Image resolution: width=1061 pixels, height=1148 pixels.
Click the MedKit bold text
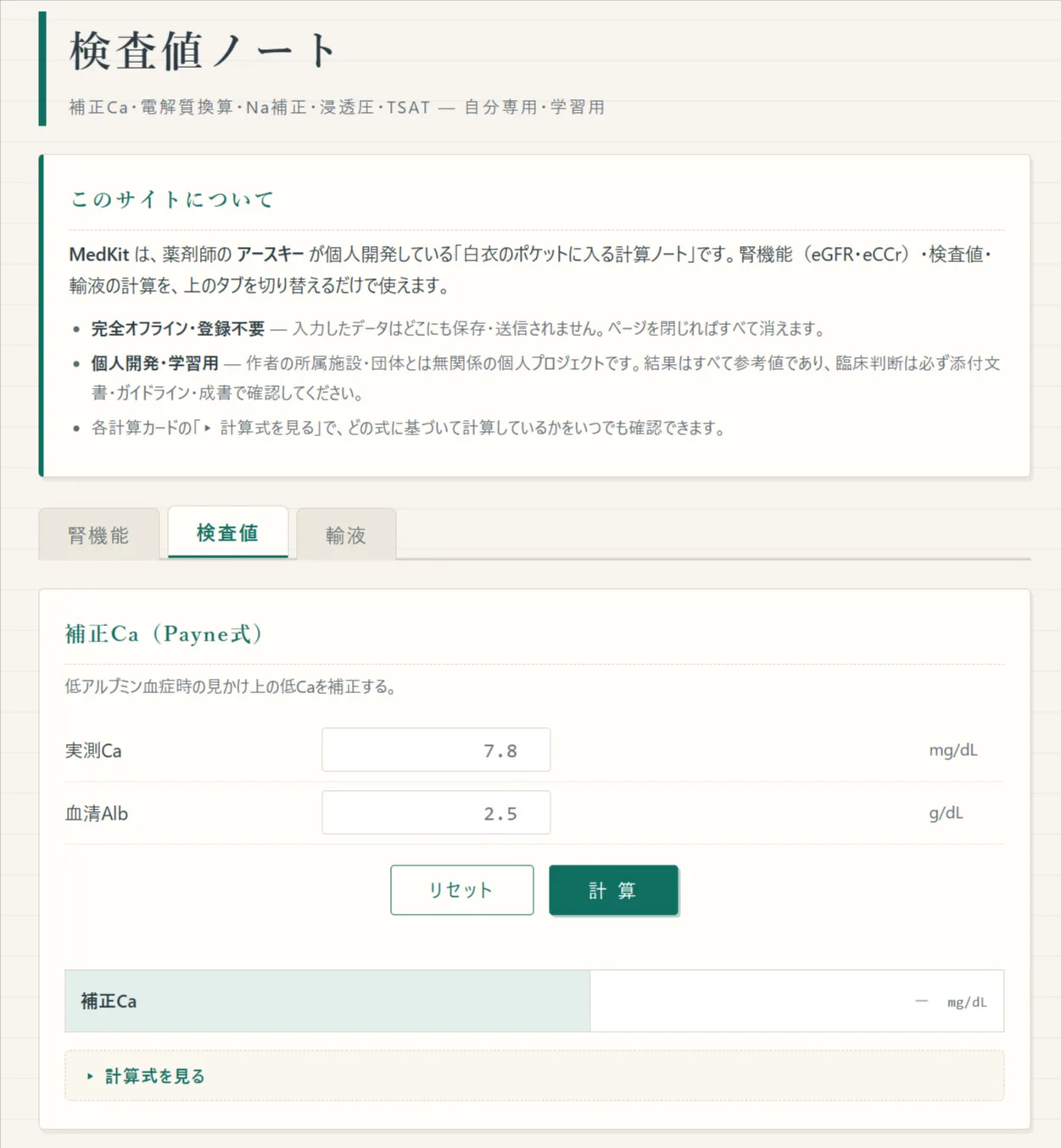click(x=99, y=255)
